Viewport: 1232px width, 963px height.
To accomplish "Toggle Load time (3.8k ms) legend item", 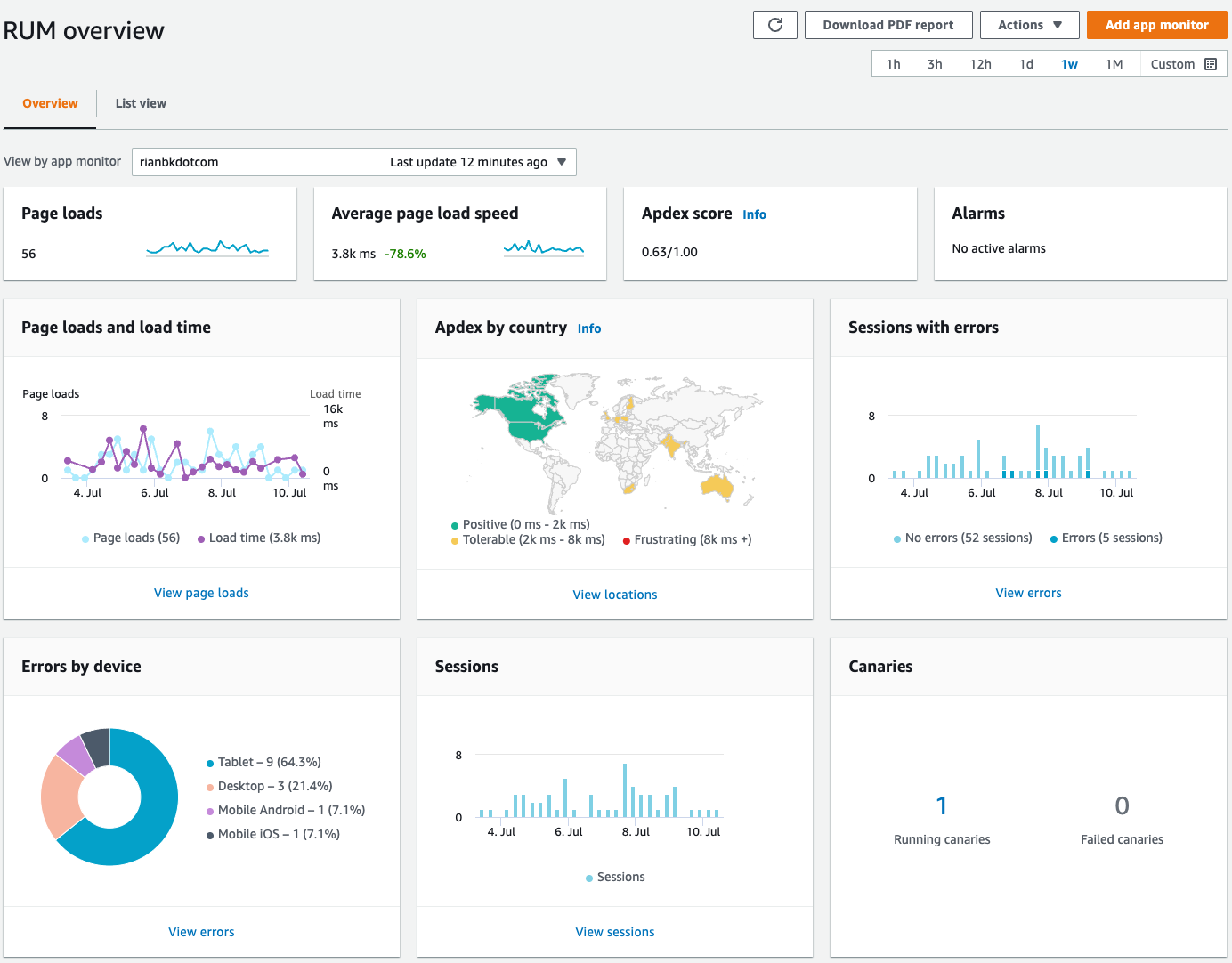I will coord(259,538).
